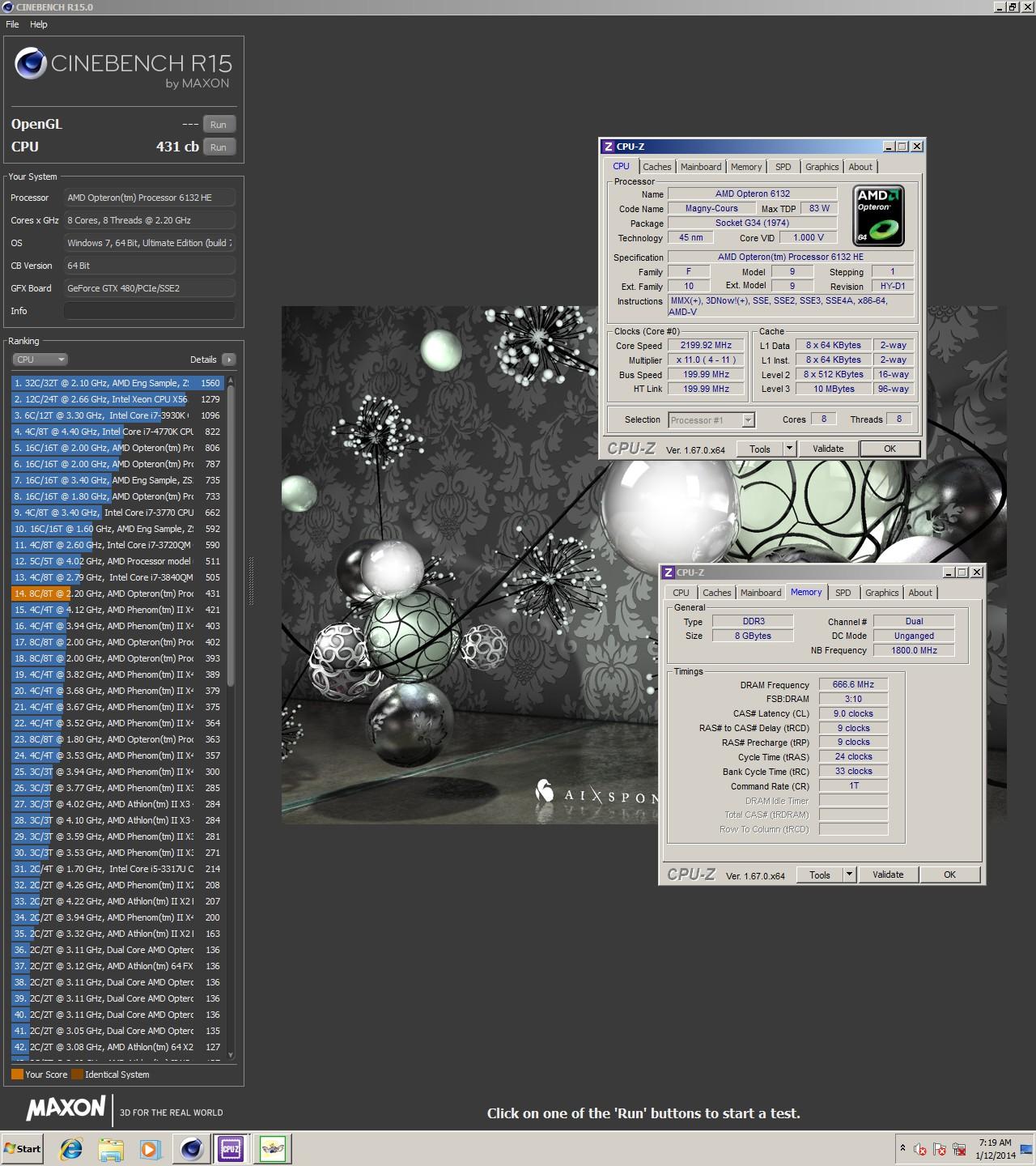
Task: Click Core Speed value 2199.92 MHz
Action: coord(706,345)
